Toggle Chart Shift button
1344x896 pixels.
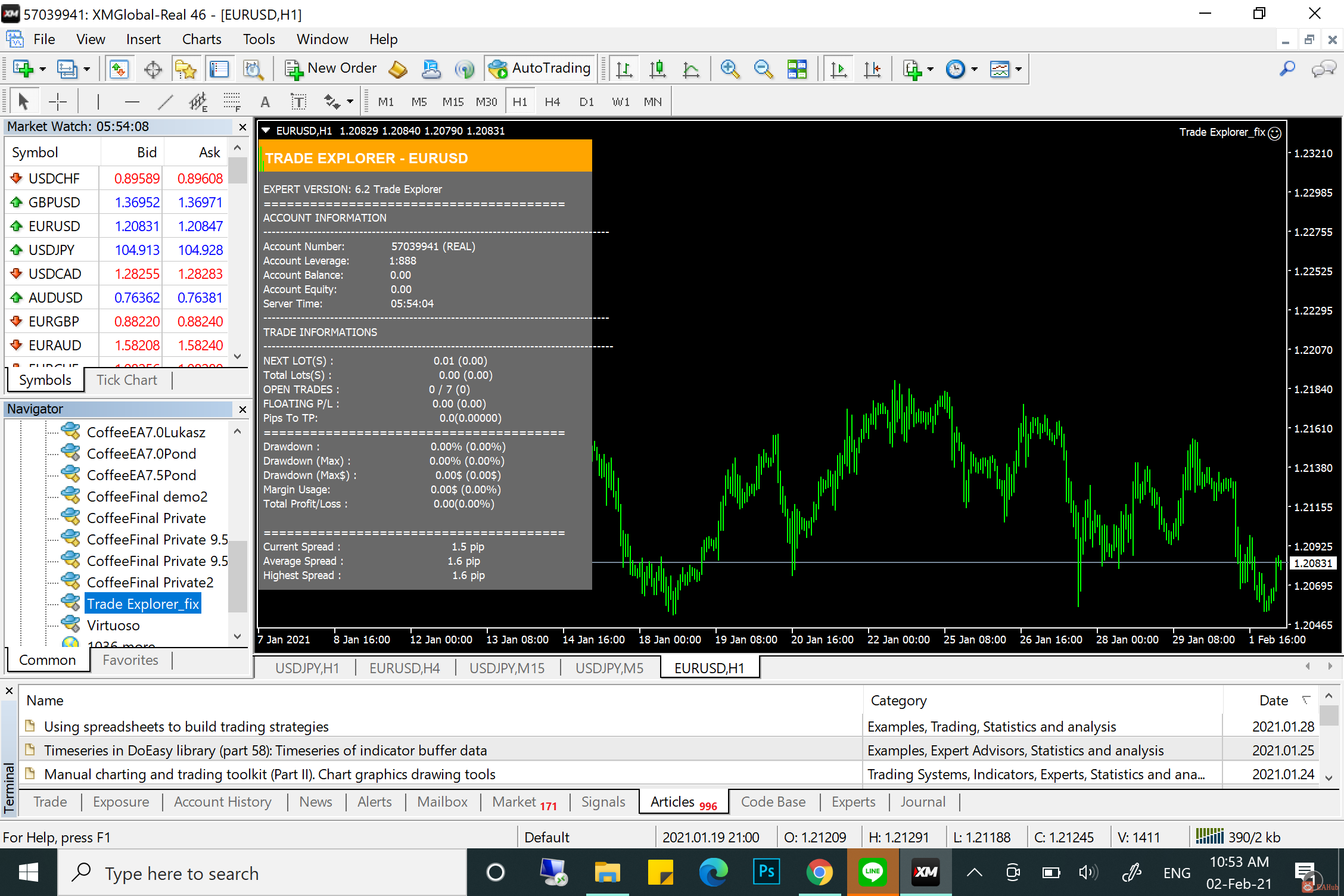872,69
